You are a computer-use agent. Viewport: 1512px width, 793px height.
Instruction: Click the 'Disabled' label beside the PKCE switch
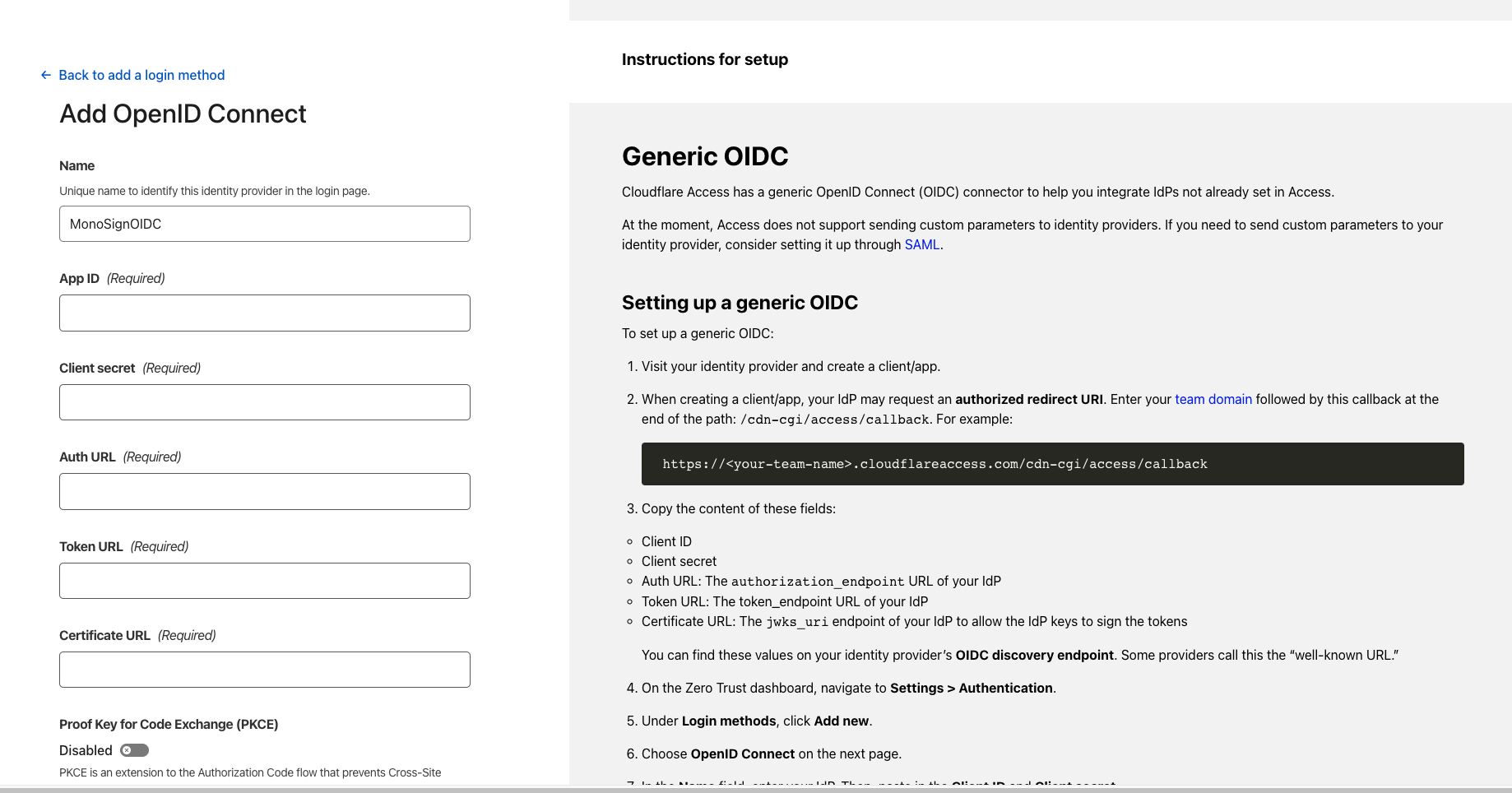[x=86, y=750]
